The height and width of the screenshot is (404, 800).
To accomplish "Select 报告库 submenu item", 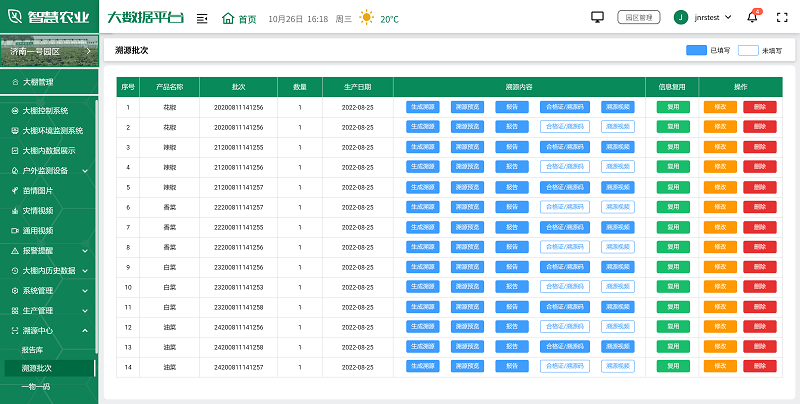I will 32,350.
